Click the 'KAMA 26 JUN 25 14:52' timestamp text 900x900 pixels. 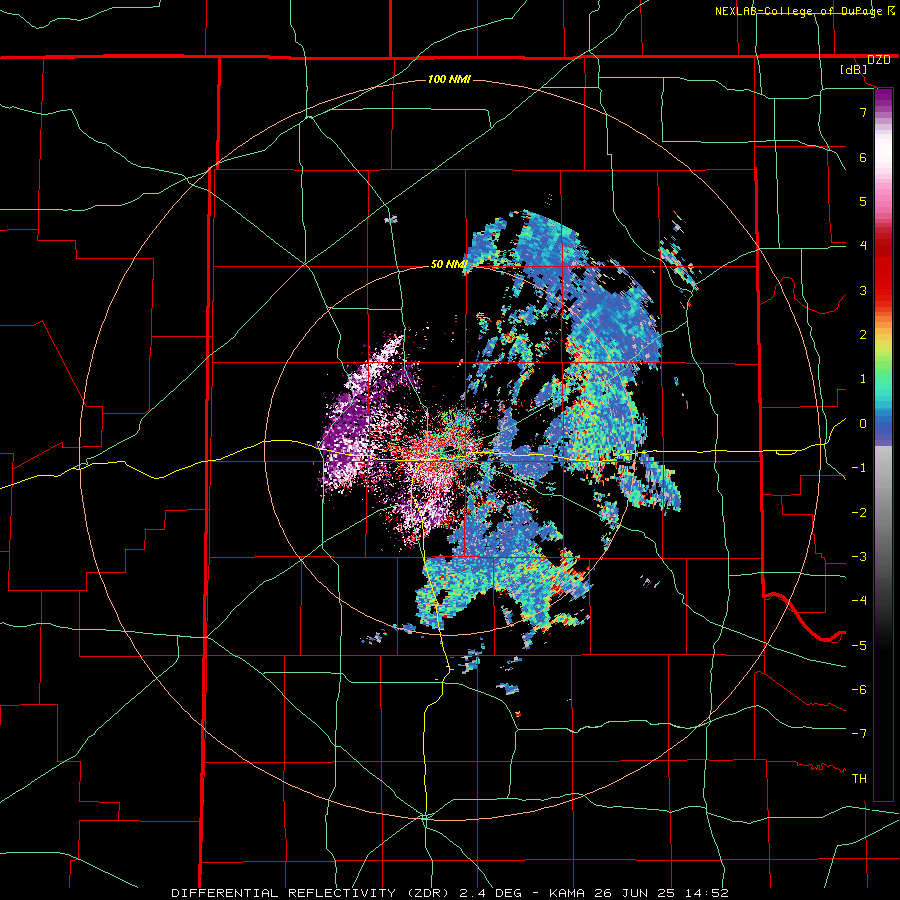point(639,893)
